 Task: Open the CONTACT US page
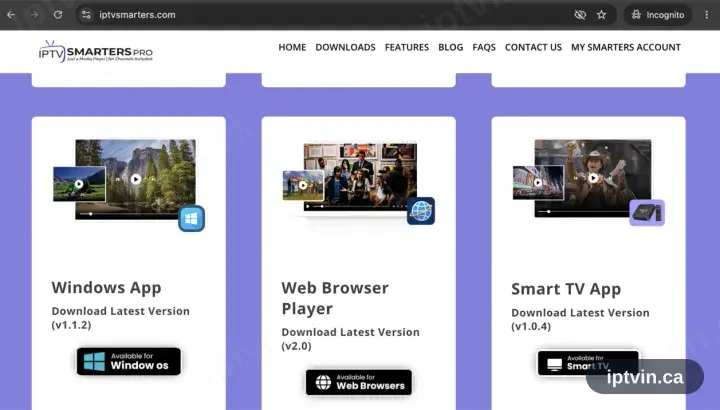(533, 47)
